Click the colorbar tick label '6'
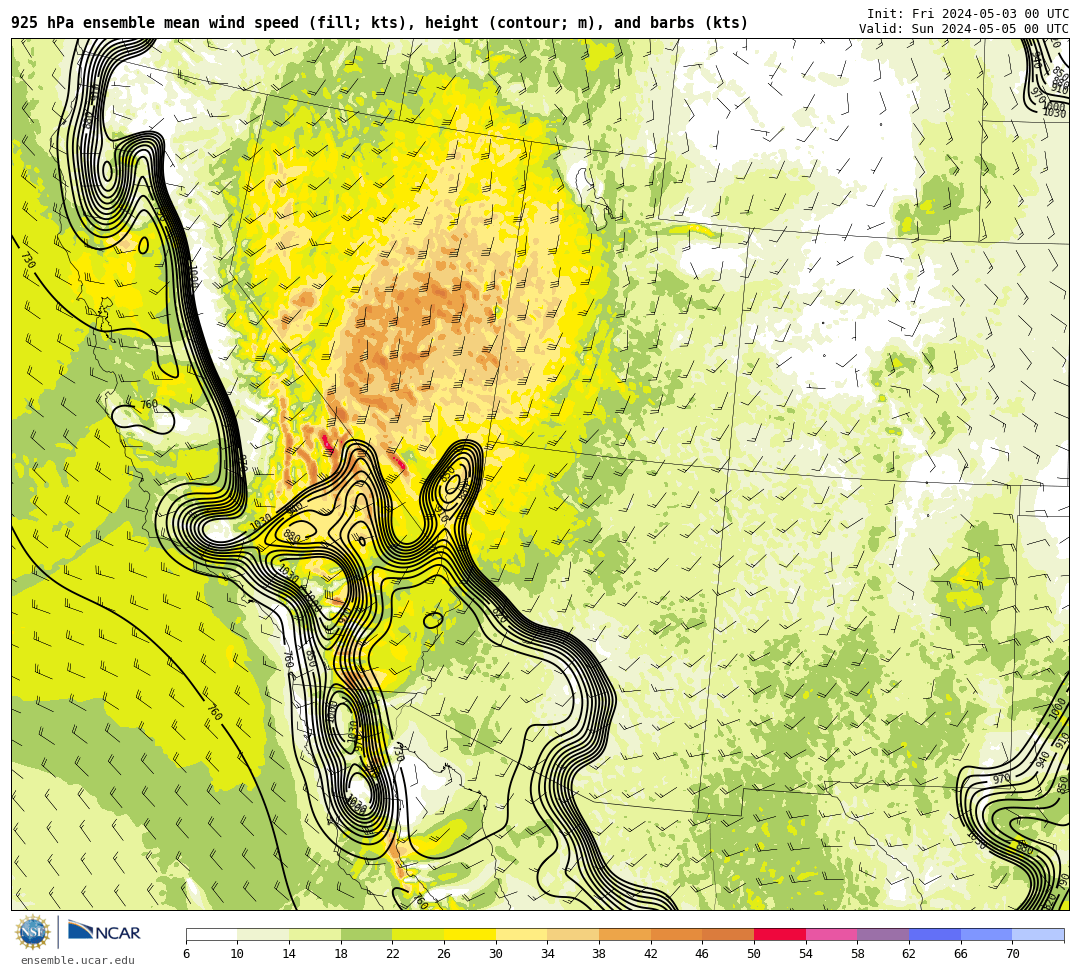 [x=186, y=954]
